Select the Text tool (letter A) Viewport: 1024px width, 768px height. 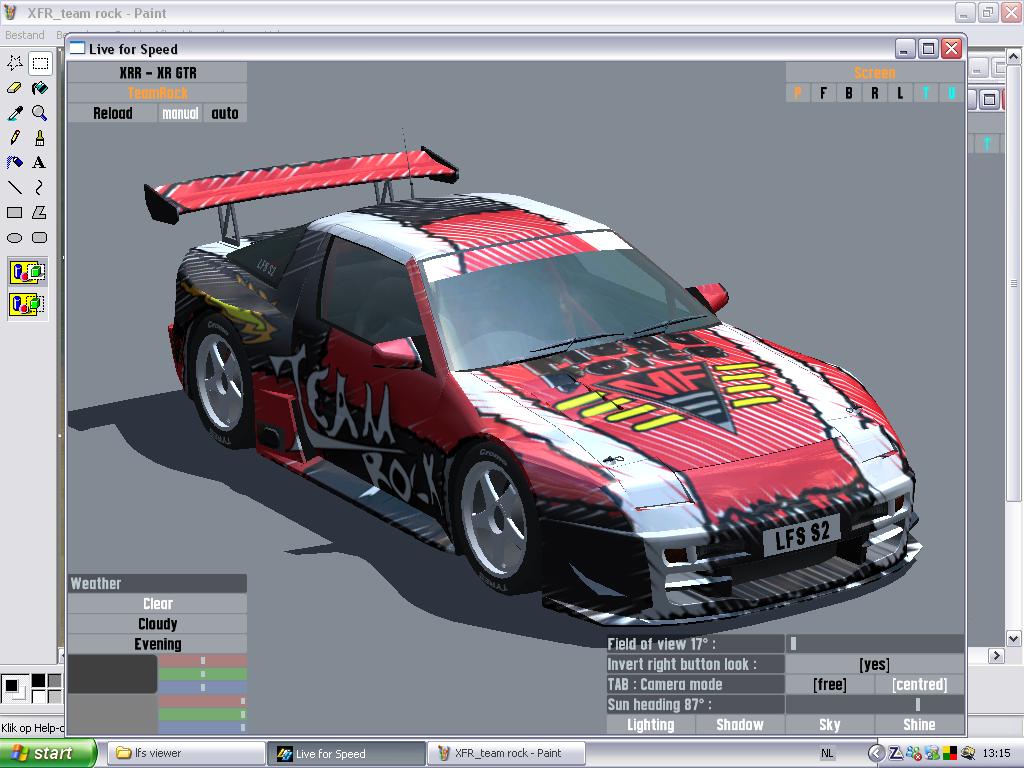click(40, 163)
